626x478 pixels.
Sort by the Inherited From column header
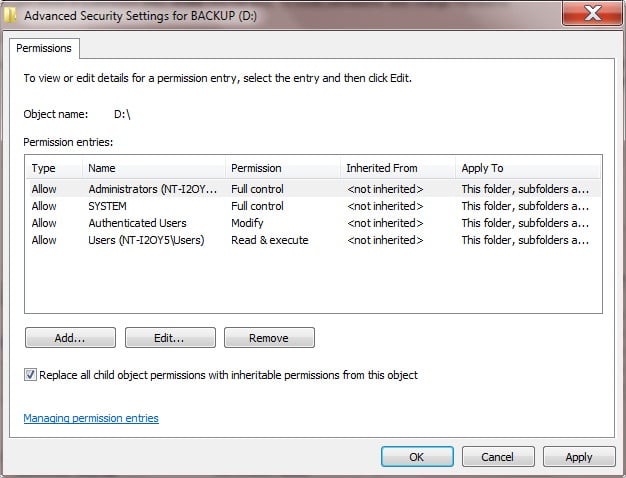coord(395,168)
